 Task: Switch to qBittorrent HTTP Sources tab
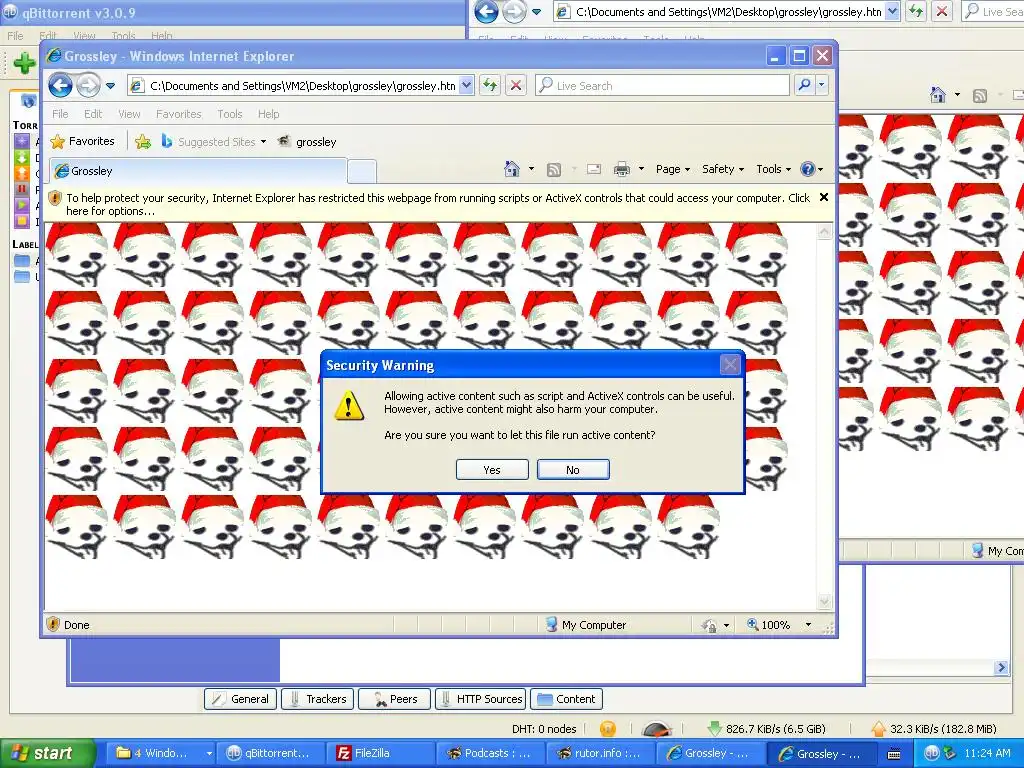481,699
